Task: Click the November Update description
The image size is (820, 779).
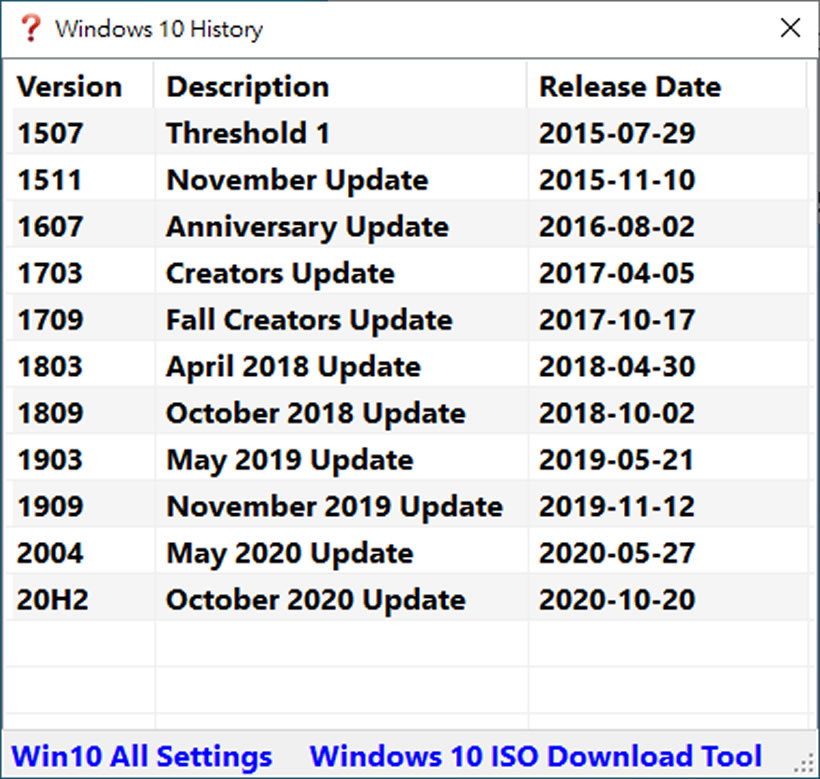Action: (x=297, y=180)
